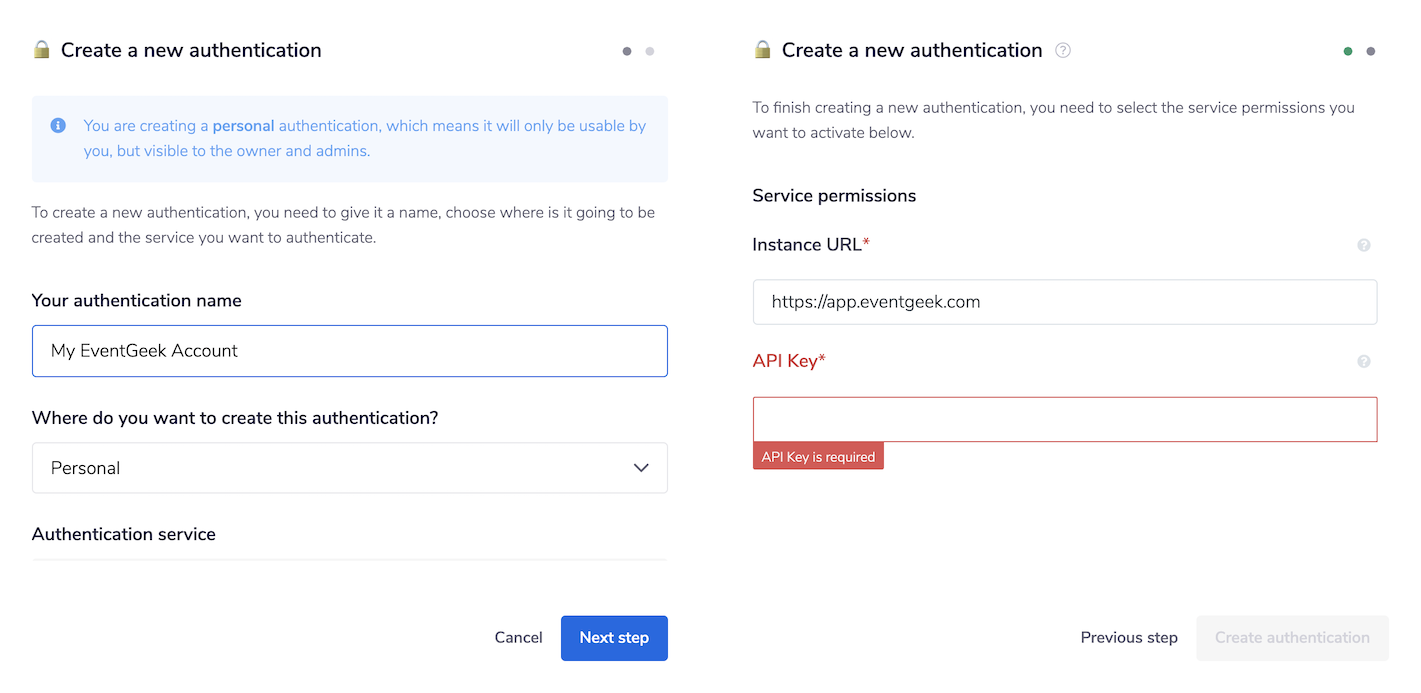The width and height of the screenshot is (1421, 693).
Task: Click the Create authentication button
Action: [1292, 637]
